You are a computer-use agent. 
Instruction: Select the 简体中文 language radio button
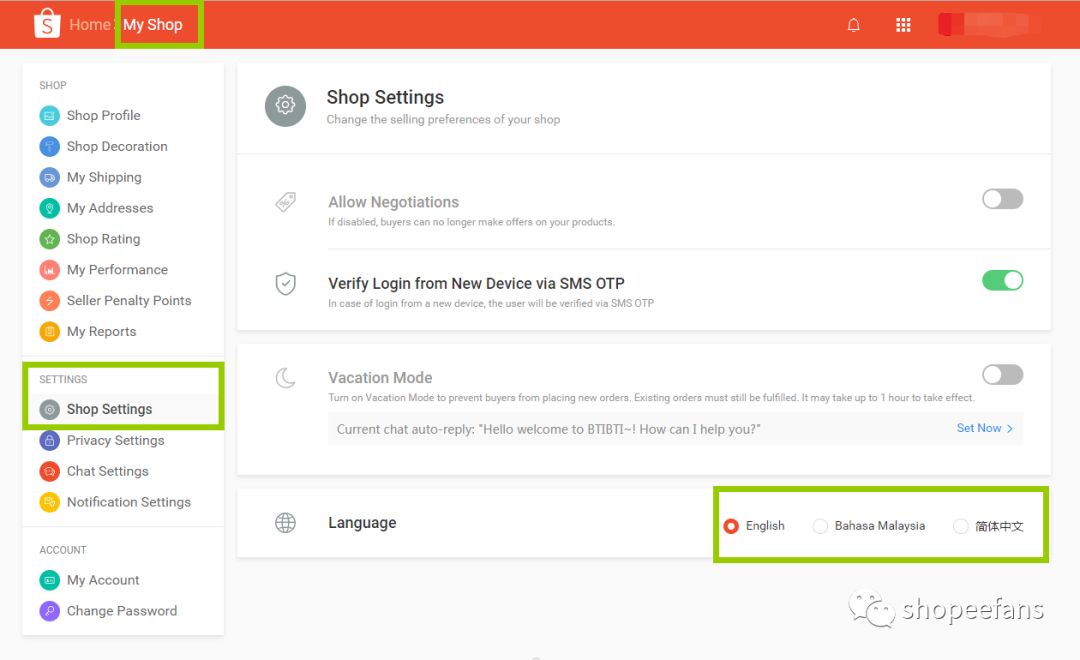[x=960, y=526]
